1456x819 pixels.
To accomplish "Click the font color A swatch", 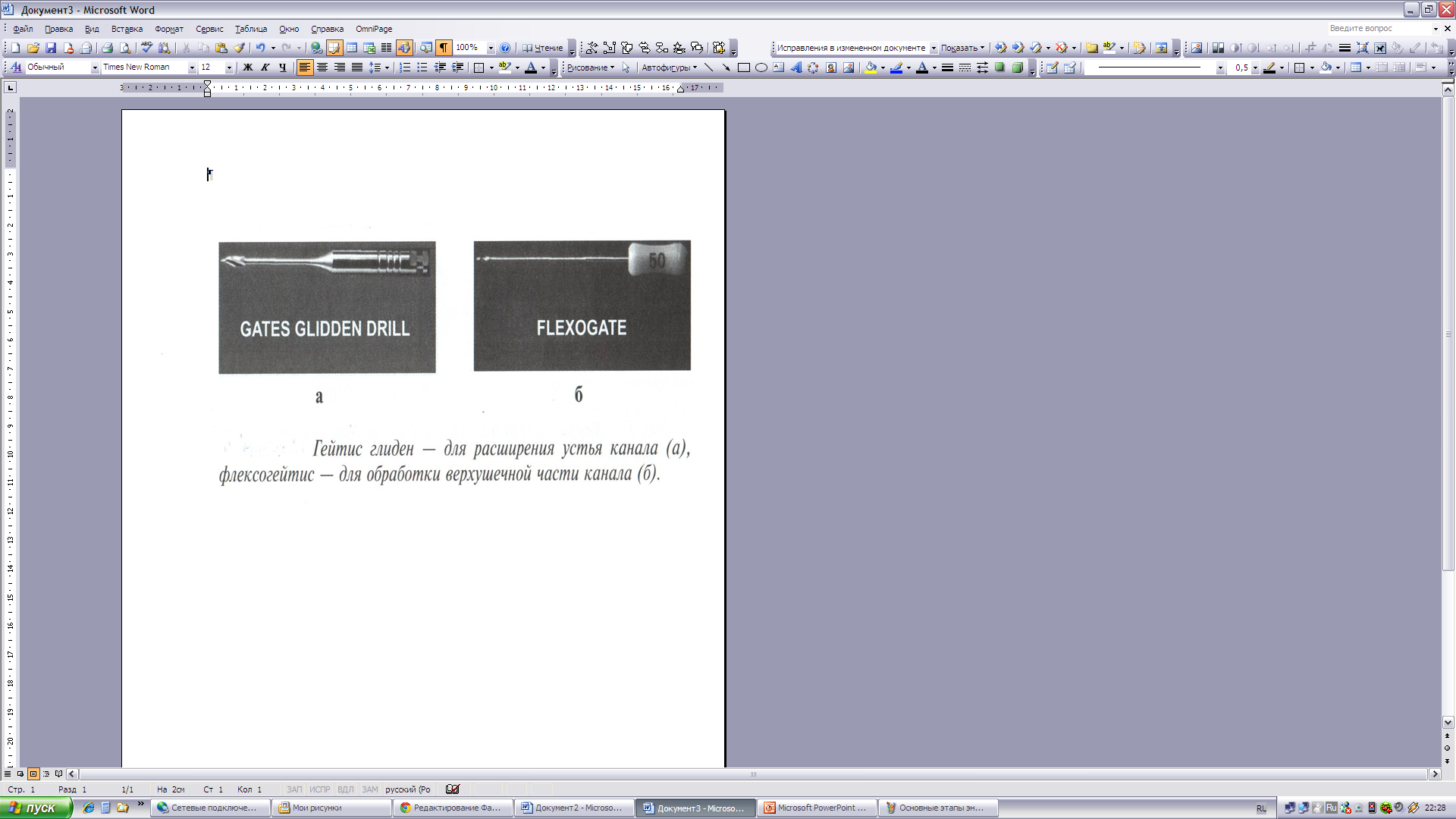I will 531,67.
